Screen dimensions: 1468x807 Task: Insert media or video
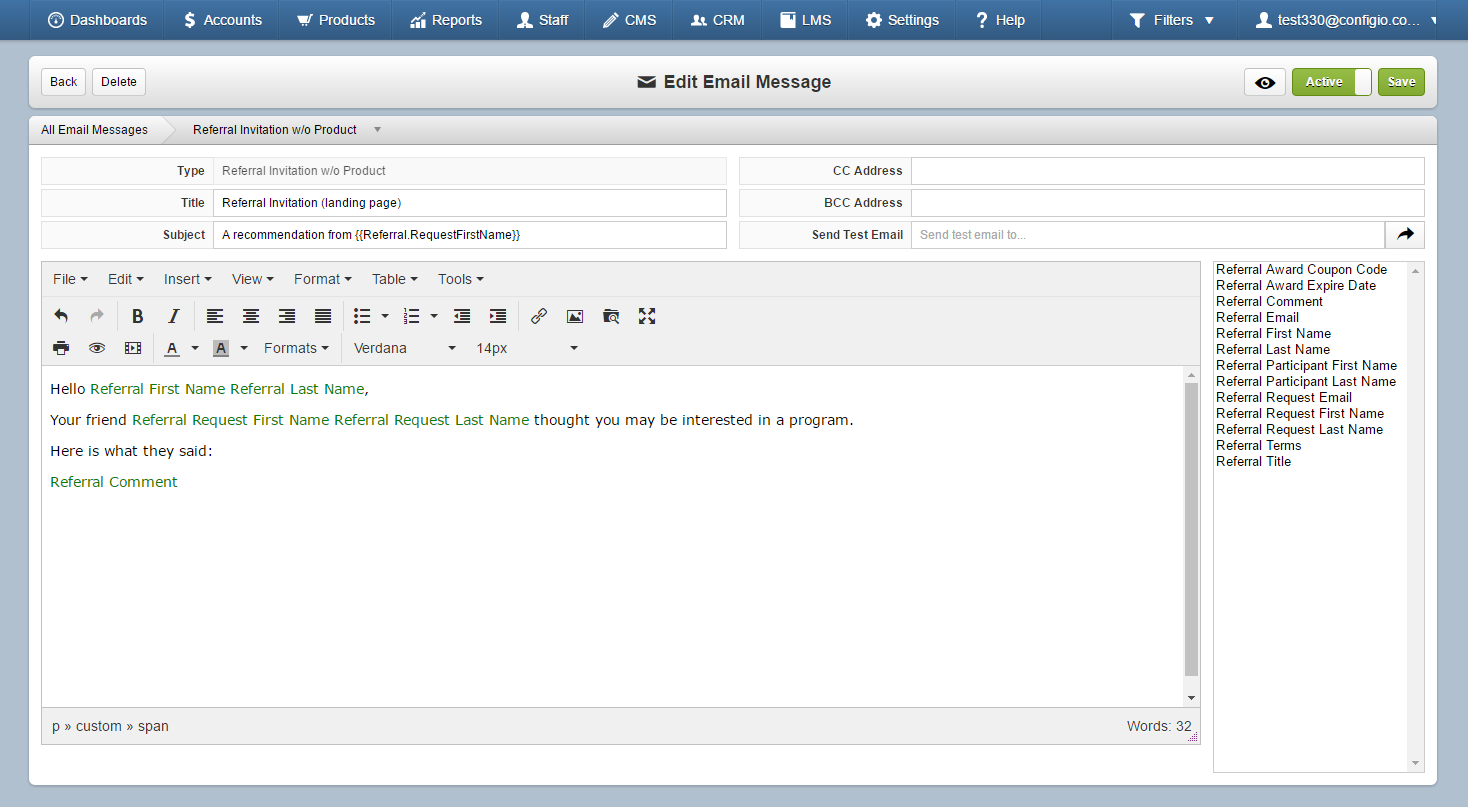click(x=133, y=348)
